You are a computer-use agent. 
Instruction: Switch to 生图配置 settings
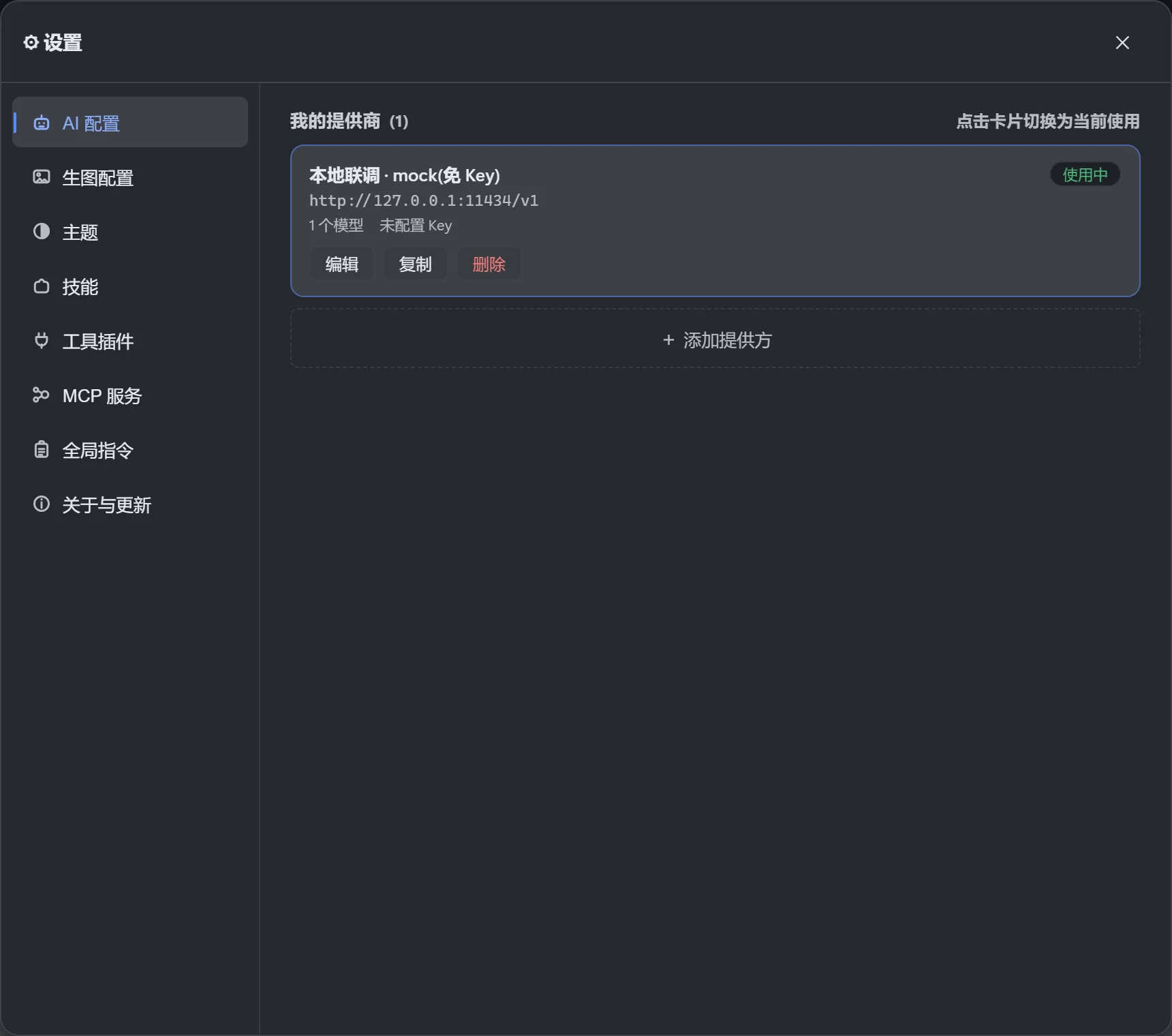pos(130,177)
